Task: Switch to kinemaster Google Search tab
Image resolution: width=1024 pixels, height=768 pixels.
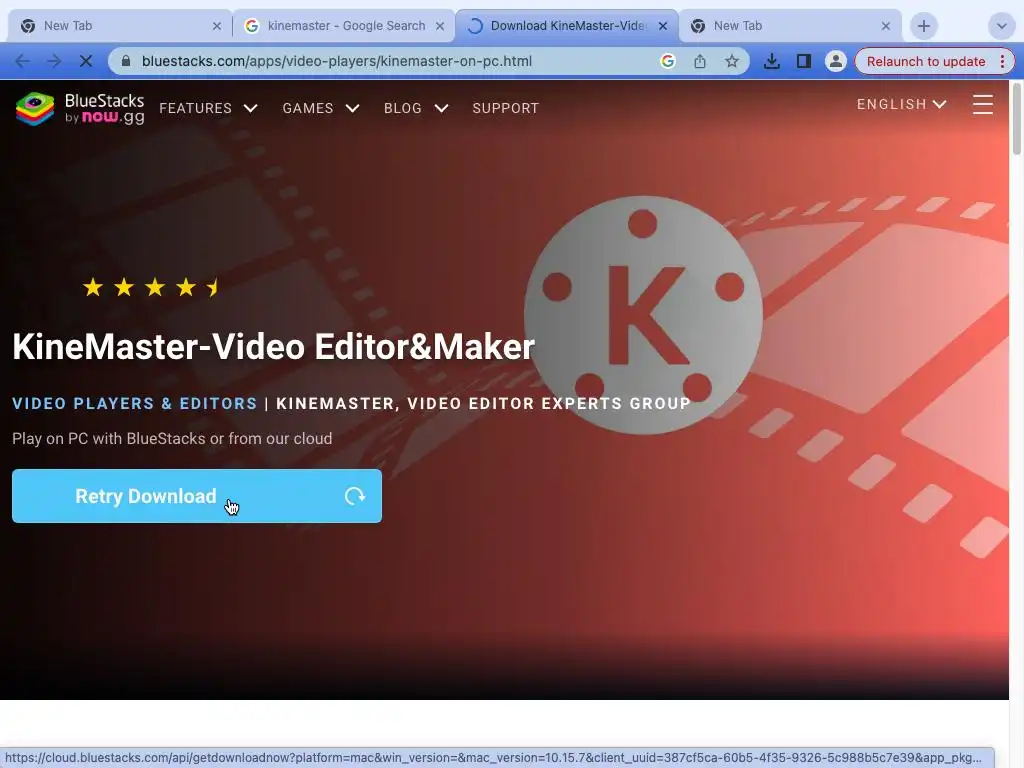Action: click(343, 26)
